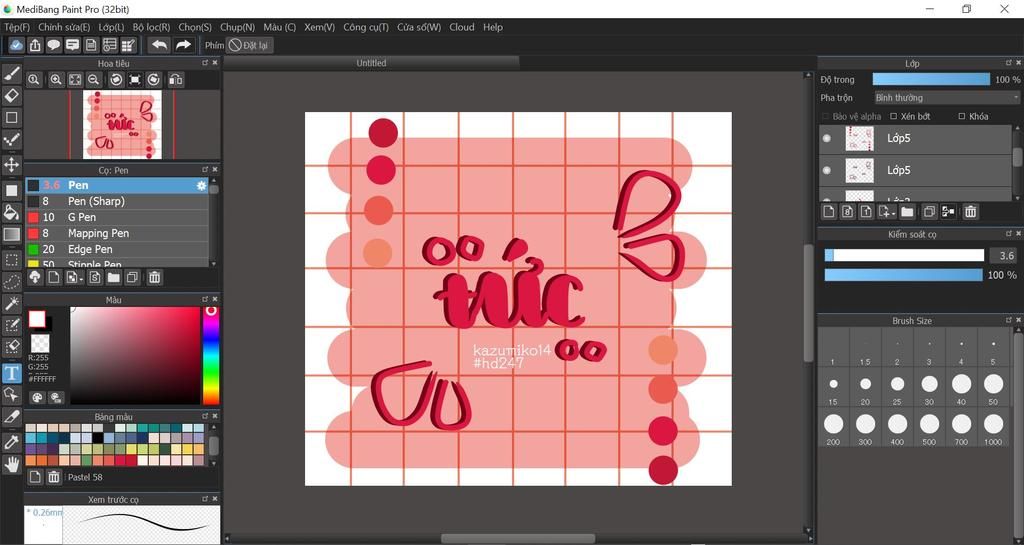Select the Hand tool
Viewport: 1024px width, 545px height.
pyautogui.click(x=12, y=464)
